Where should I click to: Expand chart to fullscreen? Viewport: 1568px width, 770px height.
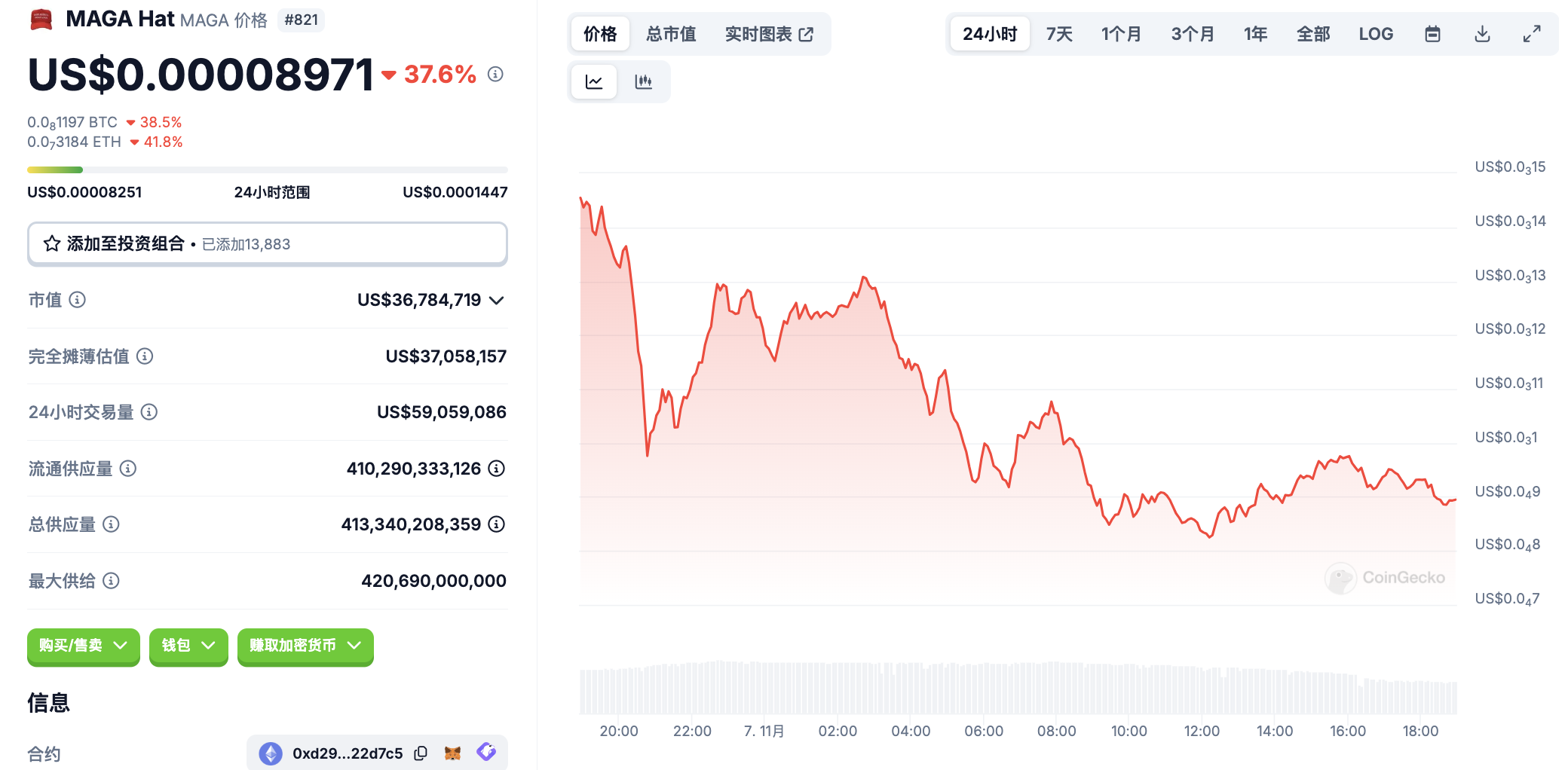[1531, 34]
